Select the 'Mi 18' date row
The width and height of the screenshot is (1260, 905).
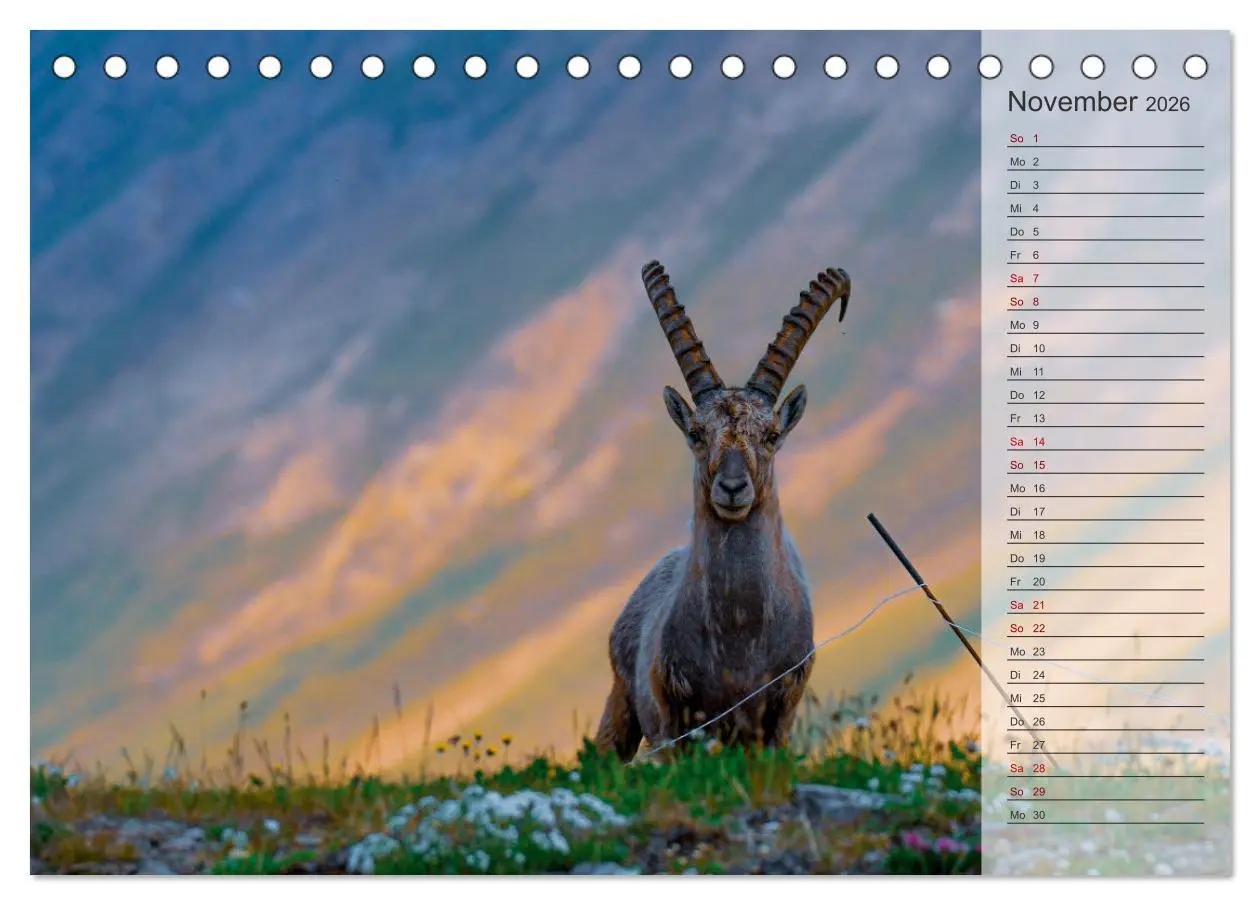tap(1105, 535)
